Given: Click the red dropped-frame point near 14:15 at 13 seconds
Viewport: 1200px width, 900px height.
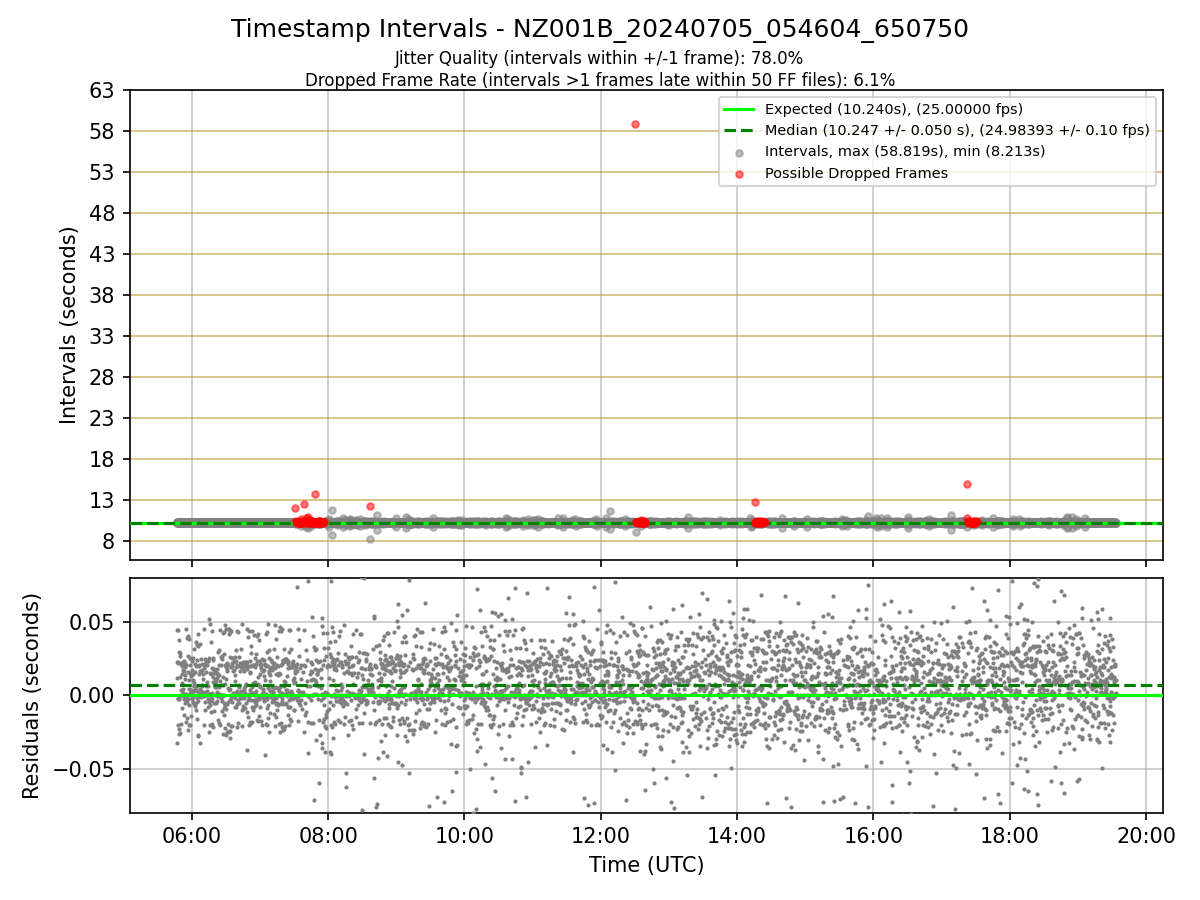Looking at the screenshot, I should (x=755, y=502).
